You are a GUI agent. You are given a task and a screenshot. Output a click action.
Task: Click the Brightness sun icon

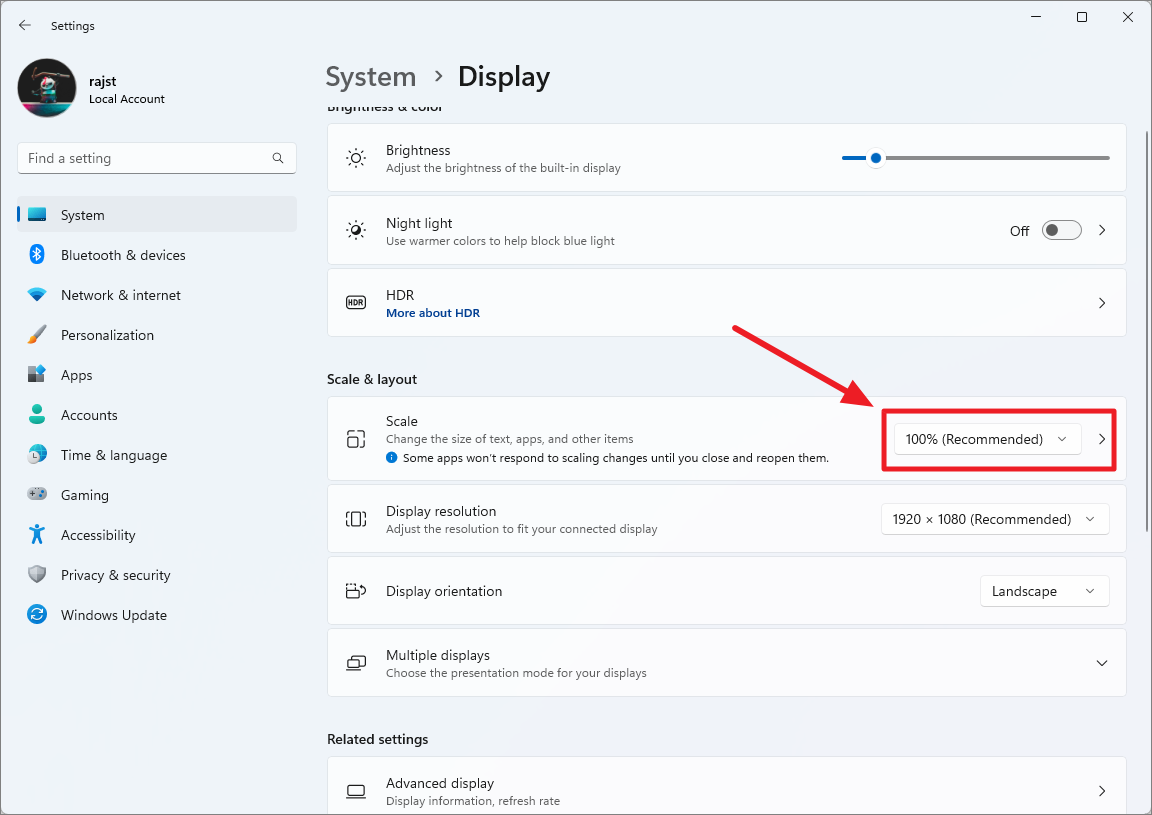356,157
